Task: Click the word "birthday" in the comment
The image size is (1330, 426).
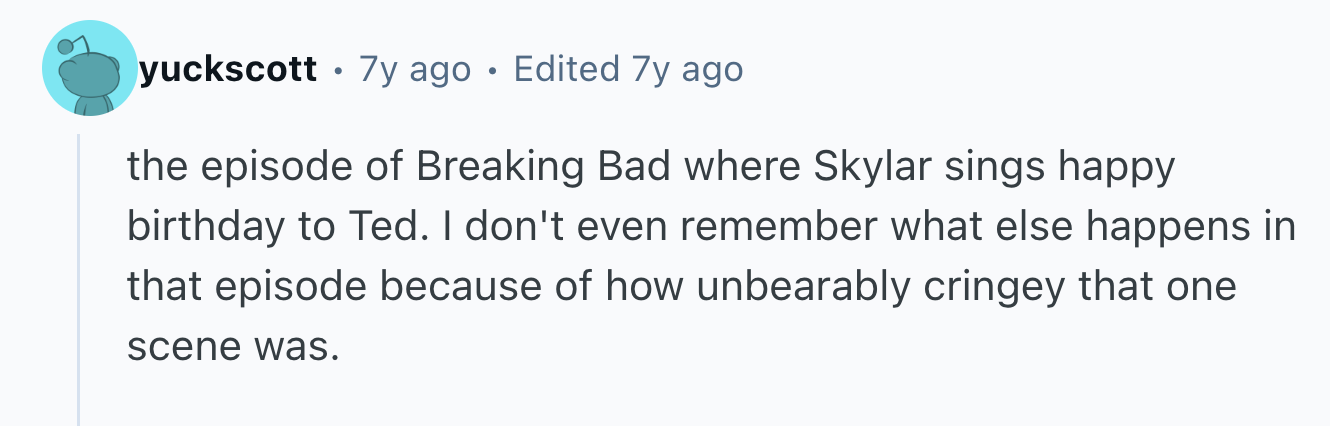Action: [201, 227]
